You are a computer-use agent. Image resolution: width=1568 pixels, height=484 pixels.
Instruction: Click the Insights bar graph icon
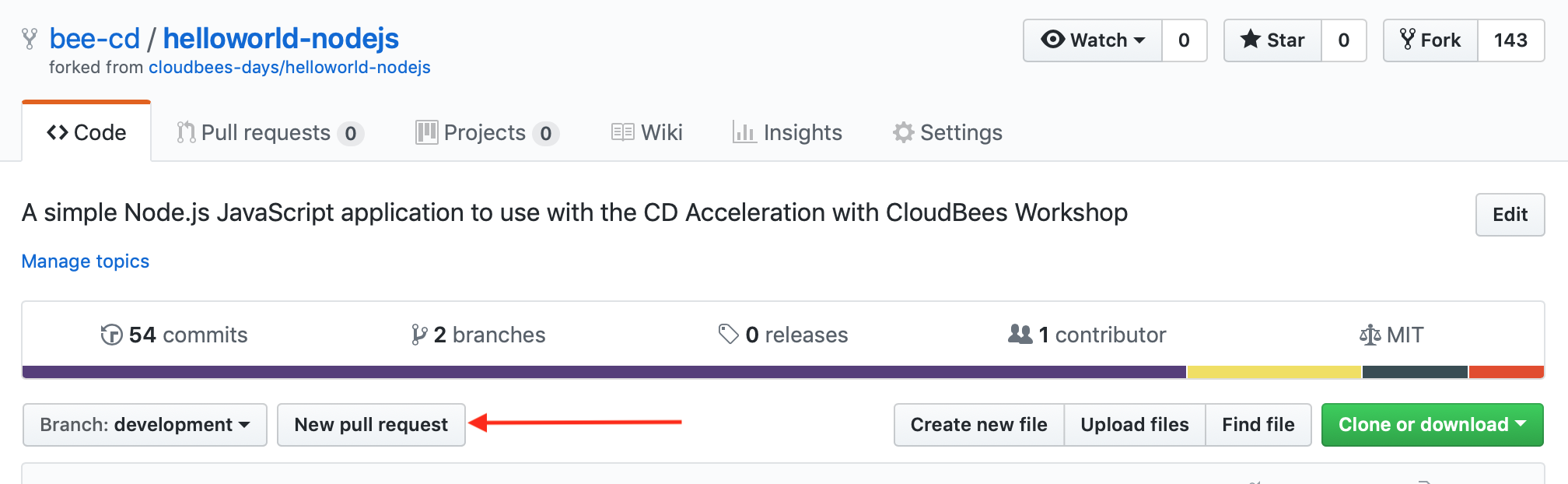744,132
